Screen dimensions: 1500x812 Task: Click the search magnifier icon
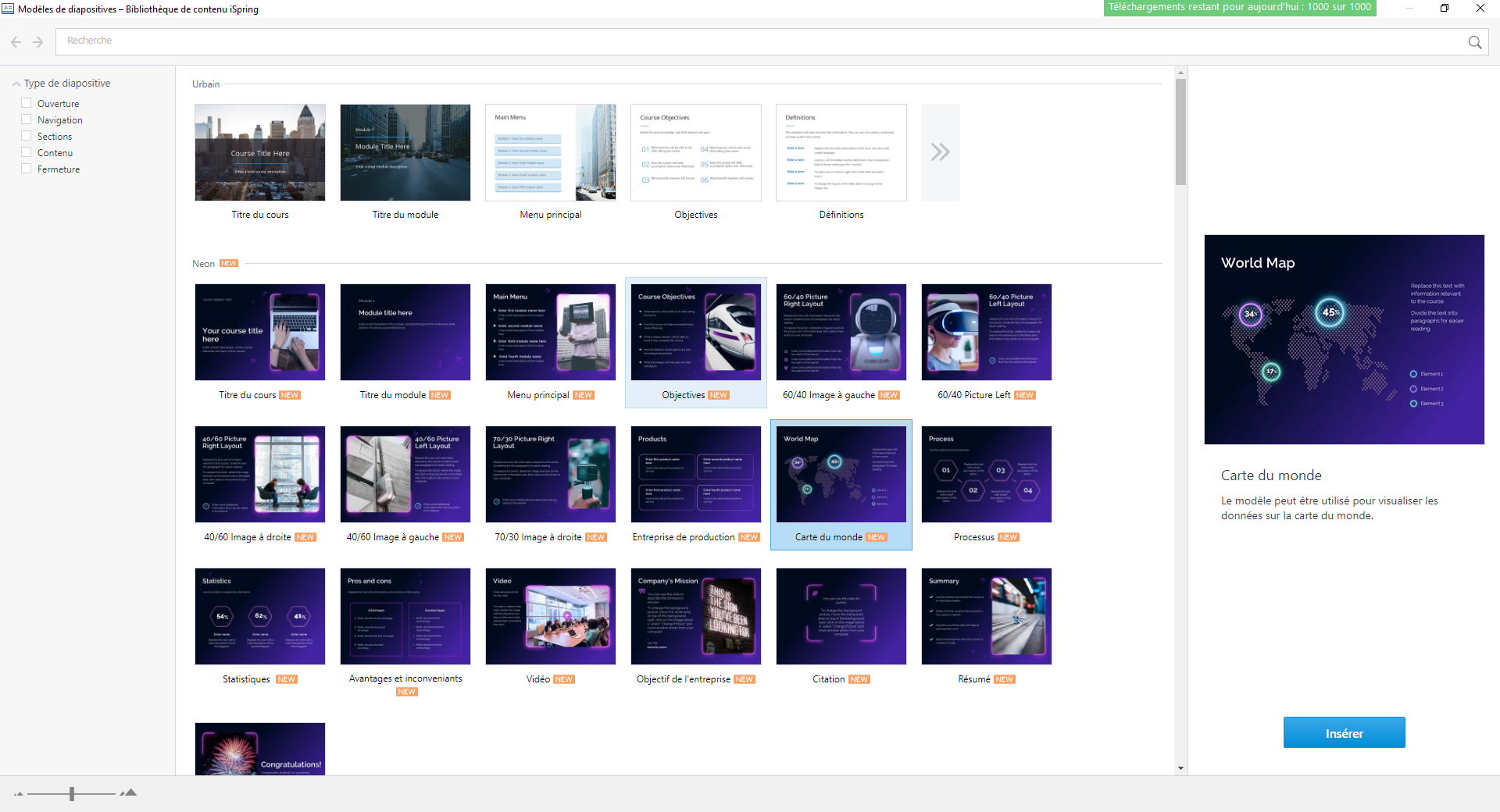point(1474,42)
